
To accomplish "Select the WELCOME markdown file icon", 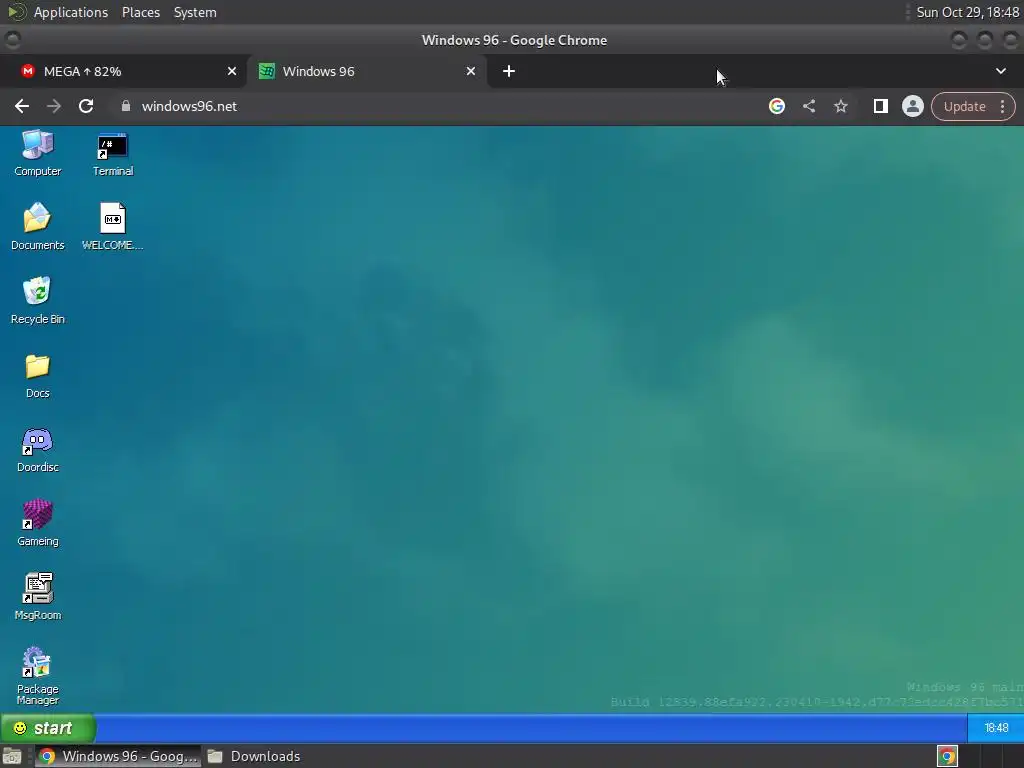I will point(112,226).
